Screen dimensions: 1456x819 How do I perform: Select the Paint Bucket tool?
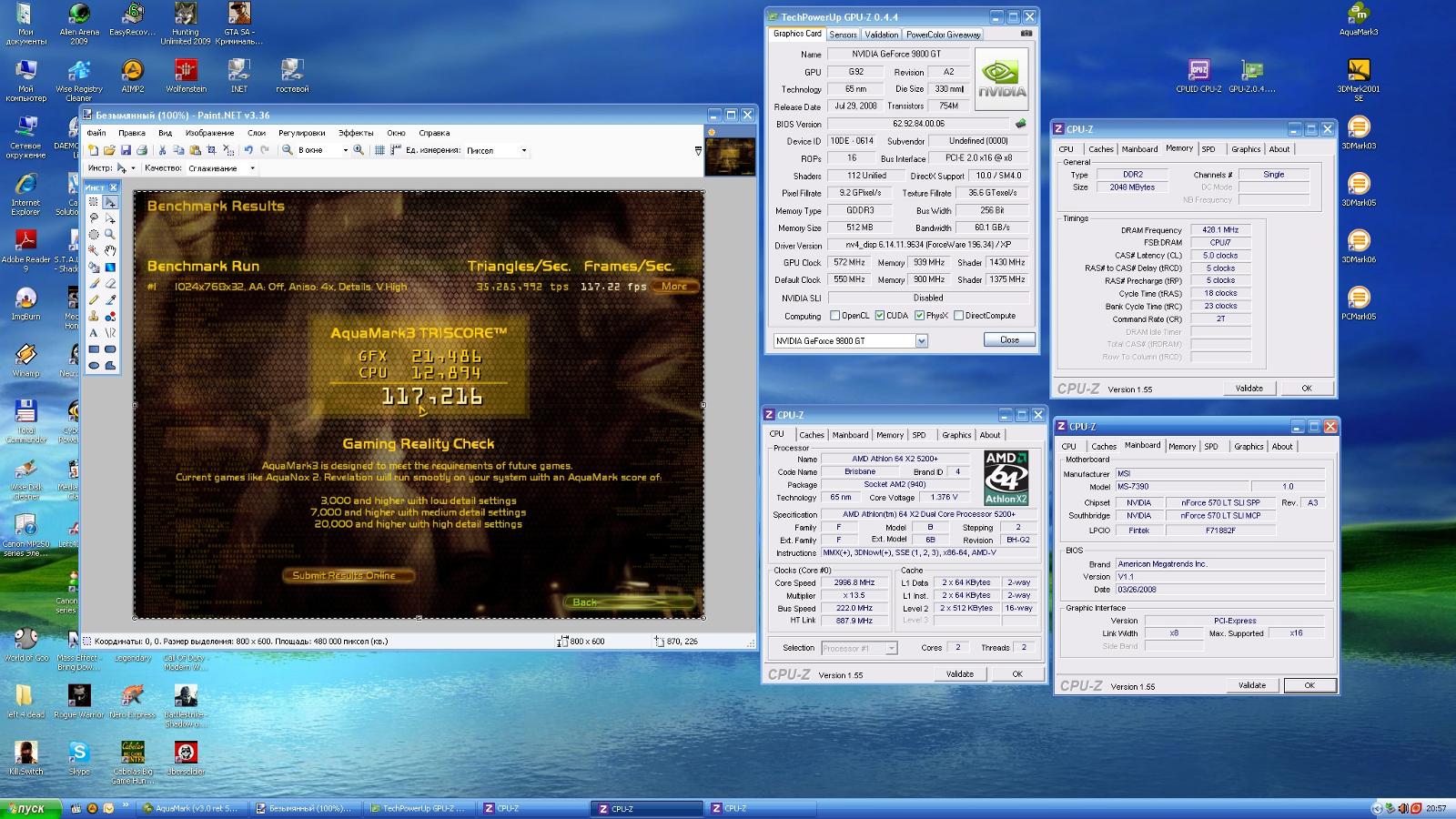point(93,267)
